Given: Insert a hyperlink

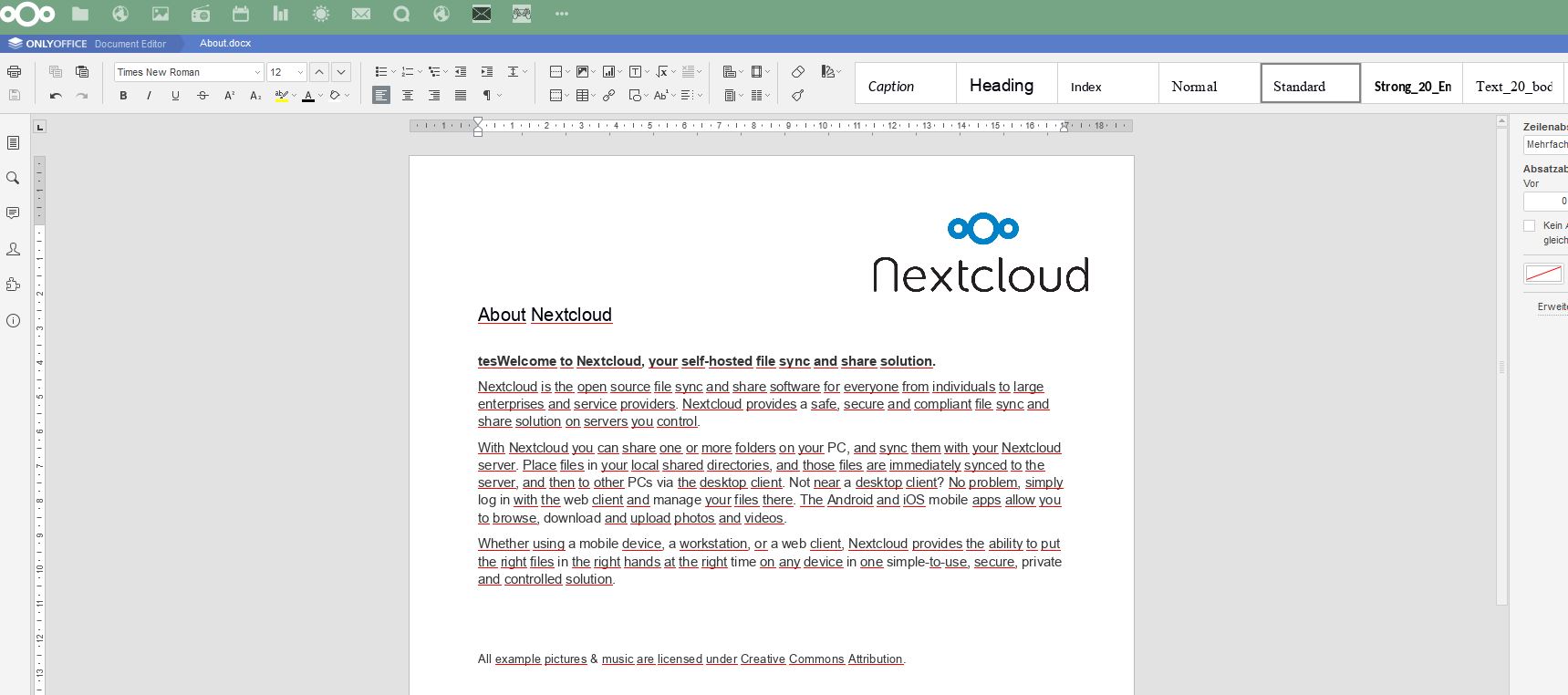Looking at the screenshot, I should click(608, 95).
